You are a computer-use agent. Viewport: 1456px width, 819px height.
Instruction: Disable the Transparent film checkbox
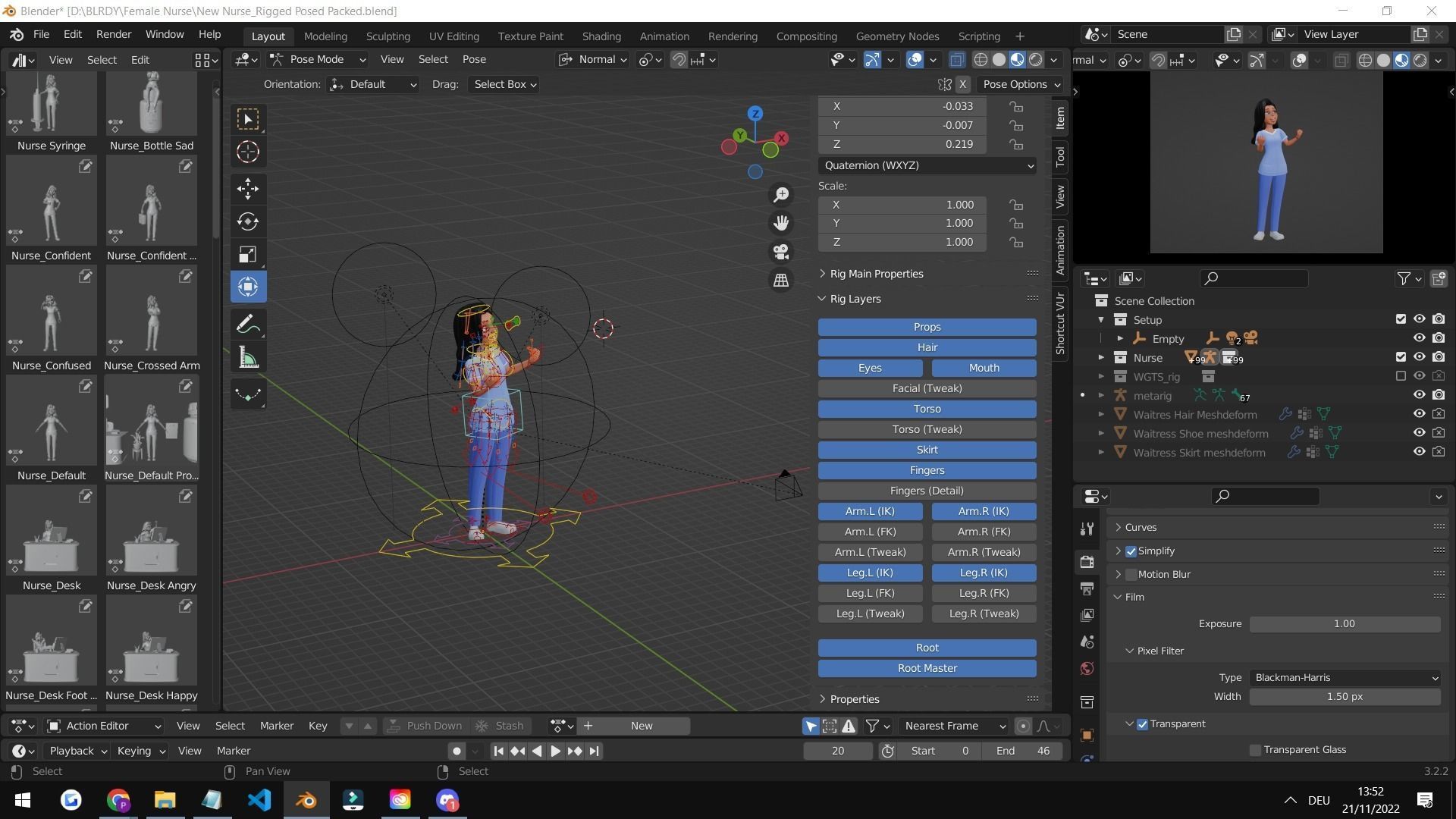tap(1142, 724)
